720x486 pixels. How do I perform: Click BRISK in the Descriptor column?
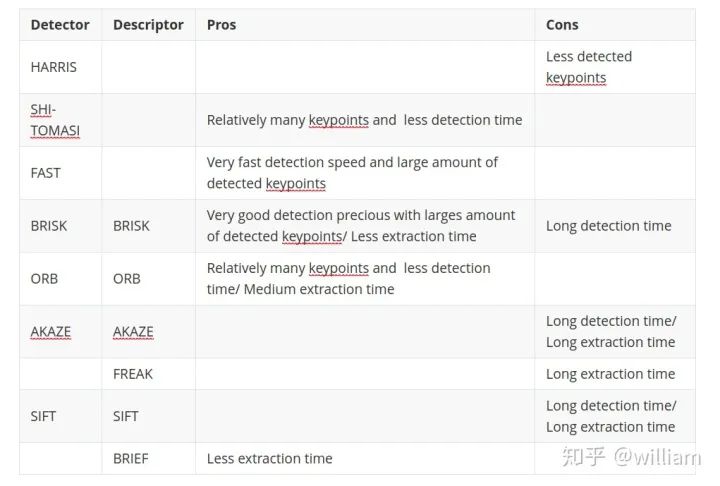131,226
